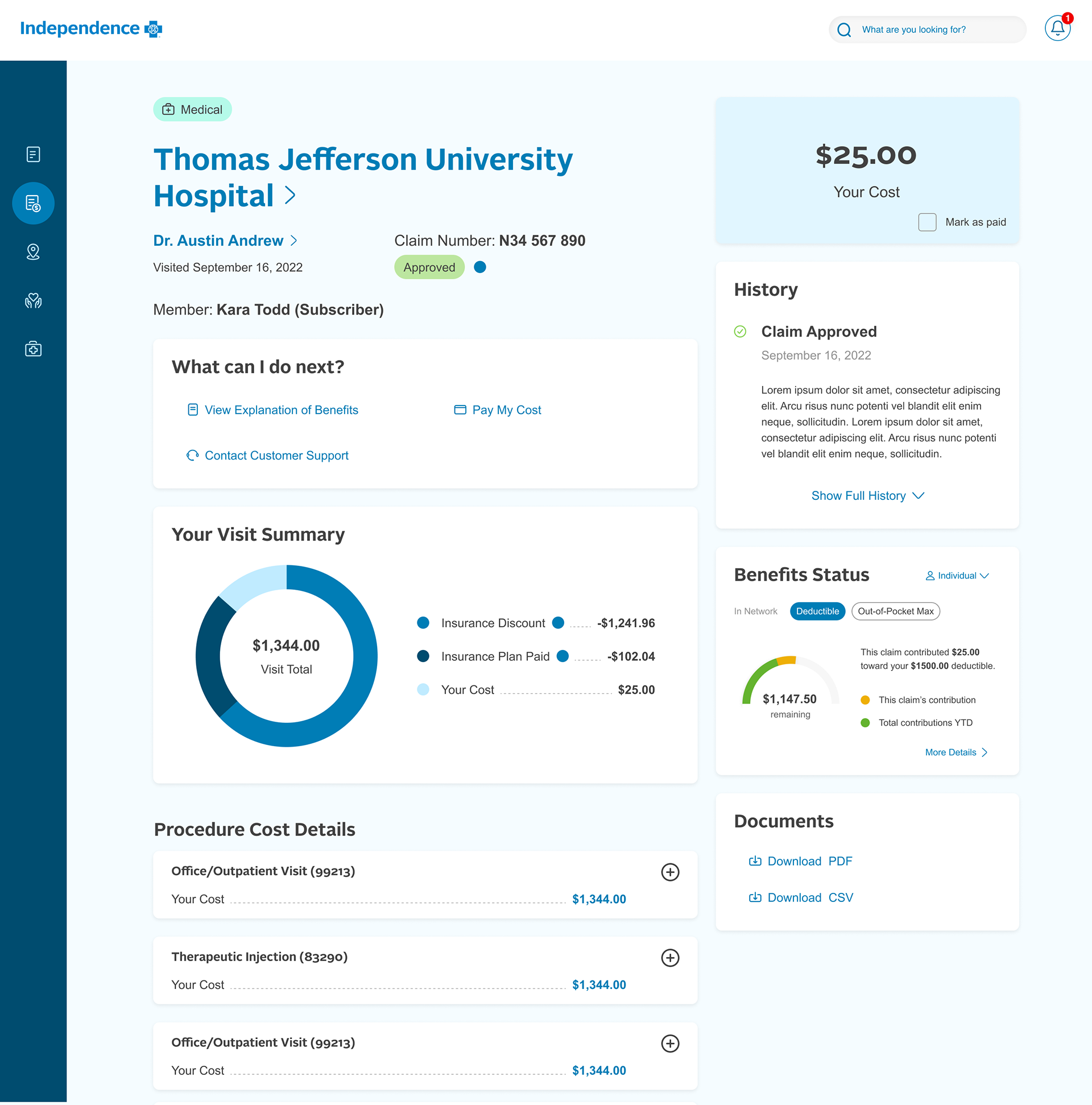Viewport: 1092px width, 1105px height.
Task: Click the Insurance Plan Paid dark legend dot
Action: (423, 656)
